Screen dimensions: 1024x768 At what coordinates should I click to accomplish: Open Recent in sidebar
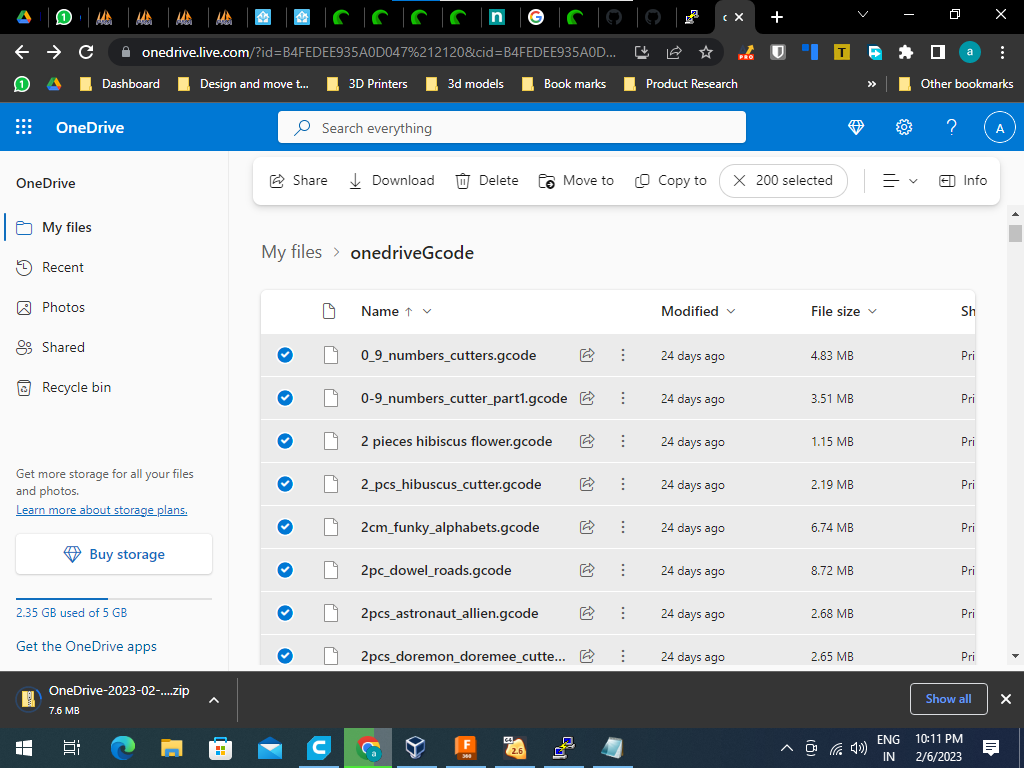63,267
